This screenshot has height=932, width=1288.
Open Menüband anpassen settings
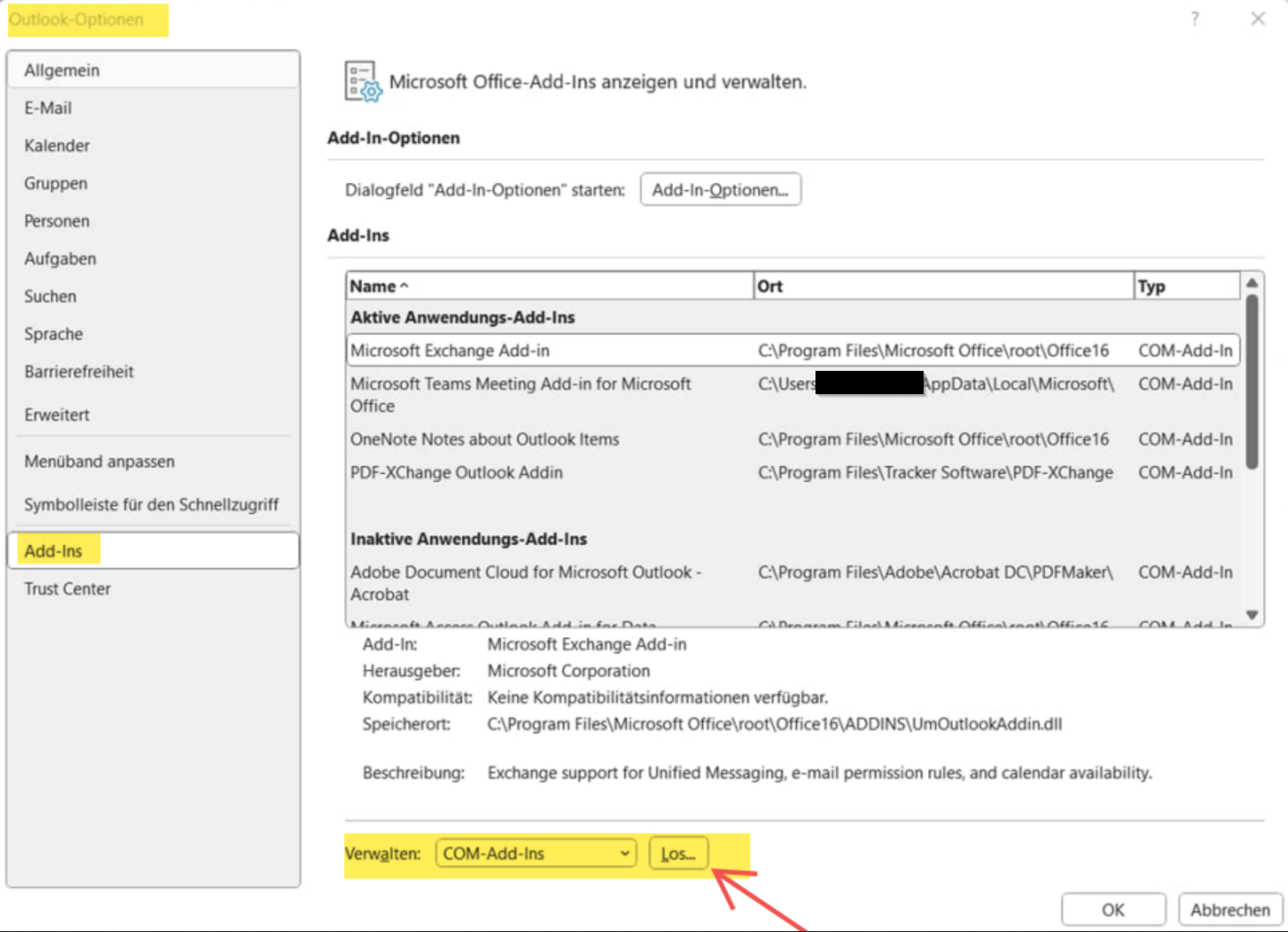pos(99,462)
